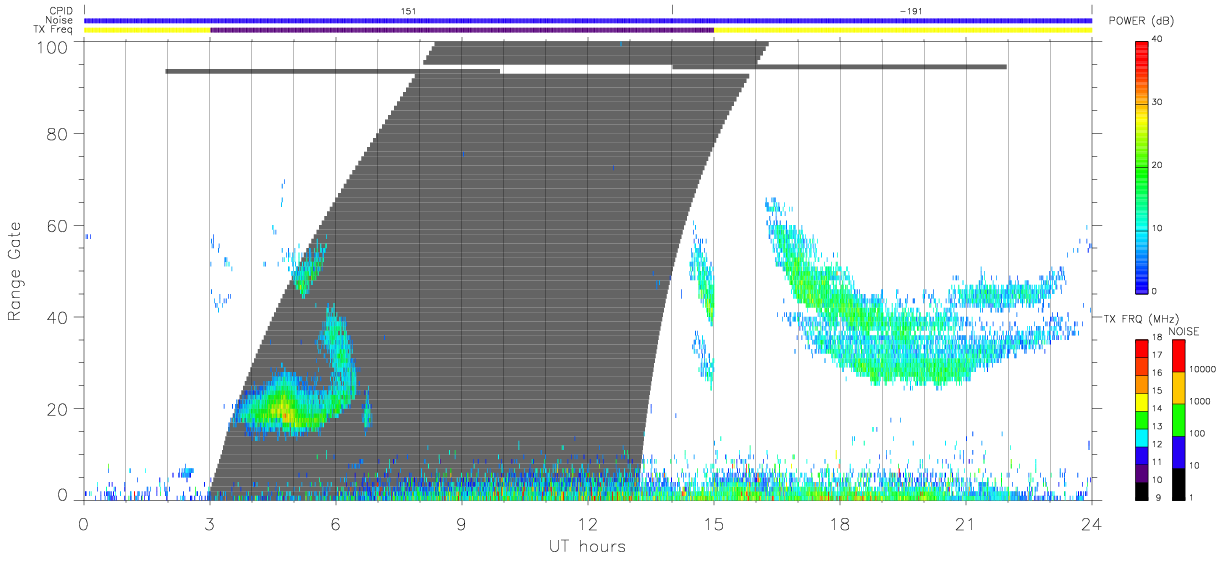Click the "12" tick on the UT hours axis
This screenshot has height=567, width=1228.
[587, 524]
